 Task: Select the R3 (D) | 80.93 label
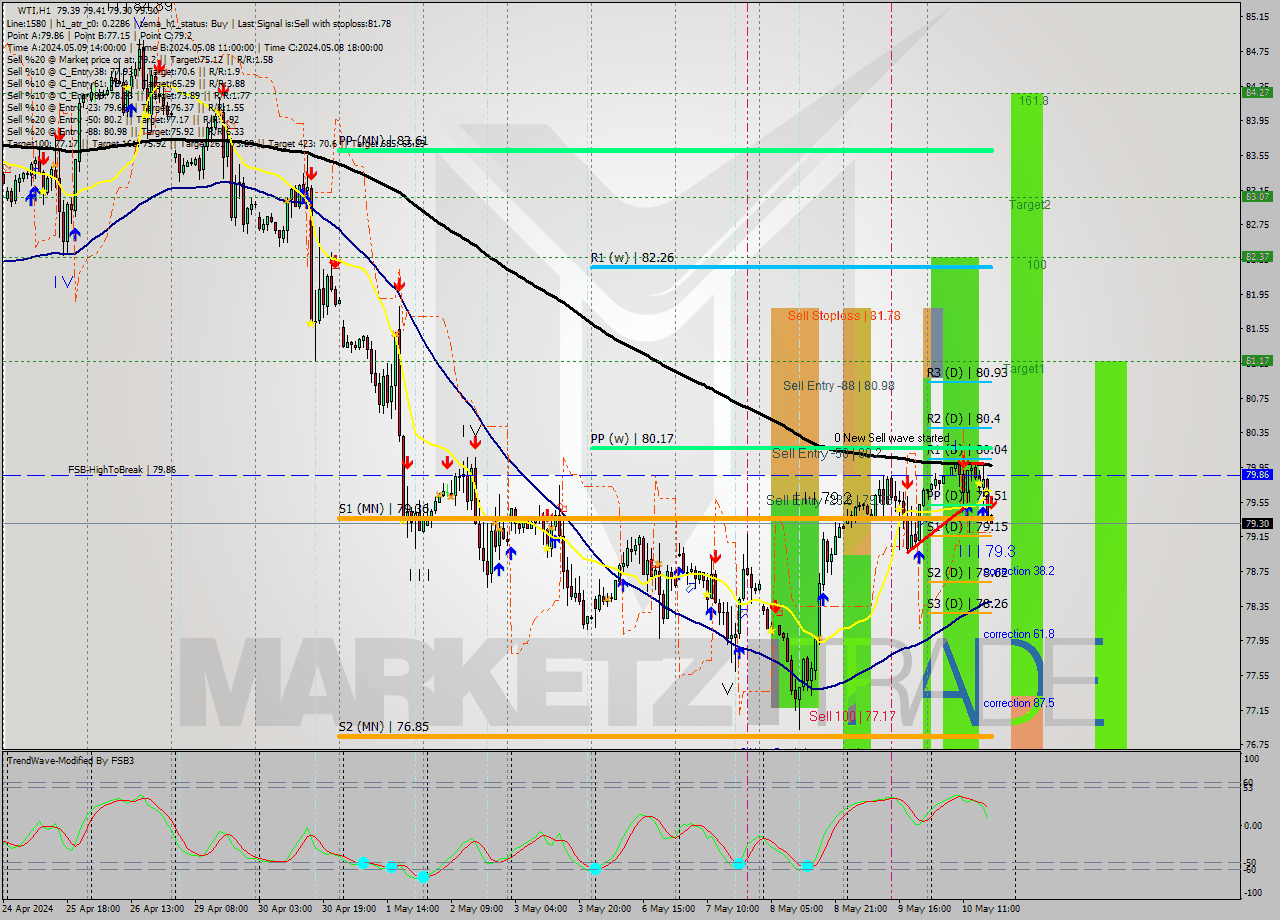pyautogui.click(x=966, y=373)
